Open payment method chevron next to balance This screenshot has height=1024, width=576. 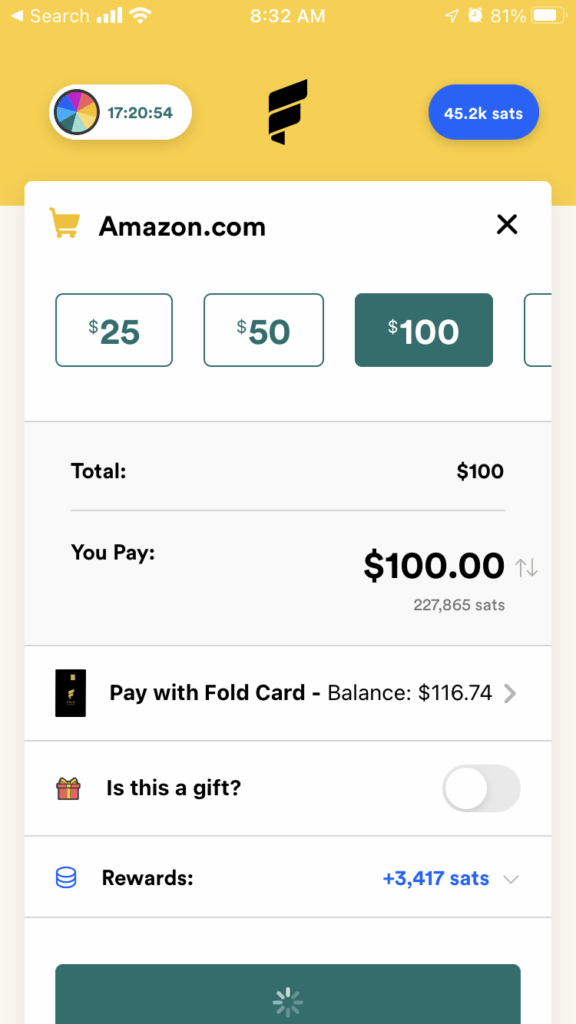point(511,694)
